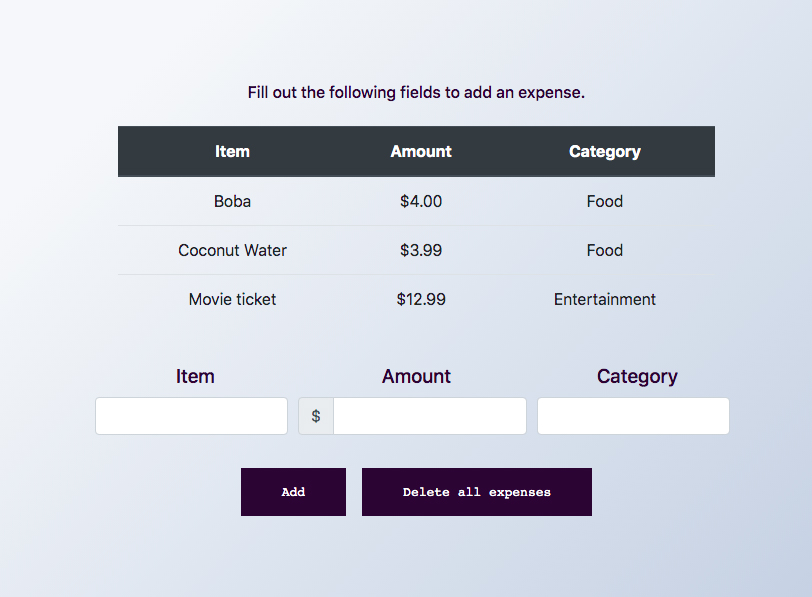Click the Food category in Coconut Water row
Viewport: 812px width, 597px height.
[x=605, y=250]
